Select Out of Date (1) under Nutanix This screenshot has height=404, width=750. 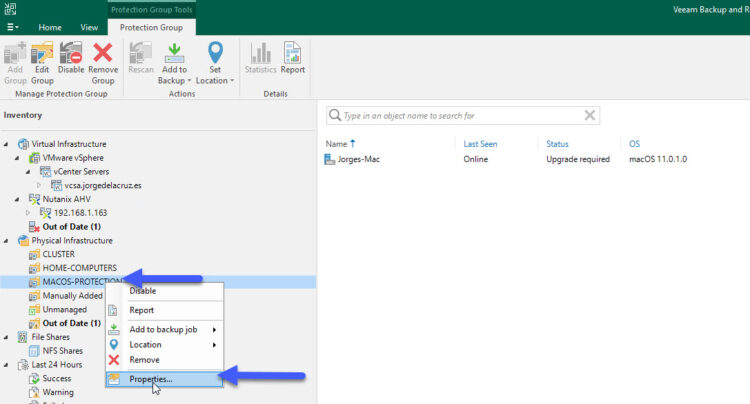pyautogui.click(x=71, y=227)
